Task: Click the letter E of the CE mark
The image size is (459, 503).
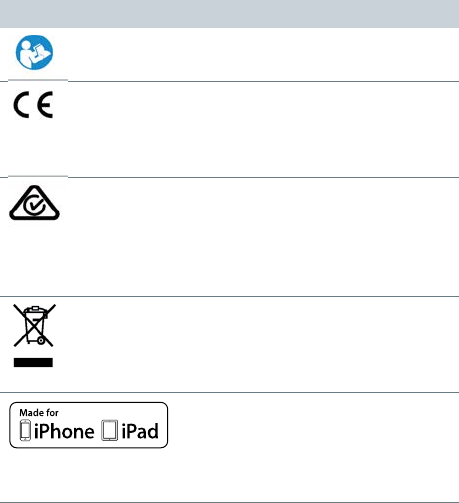Action: pyautogui.click(x=45, y=105)
